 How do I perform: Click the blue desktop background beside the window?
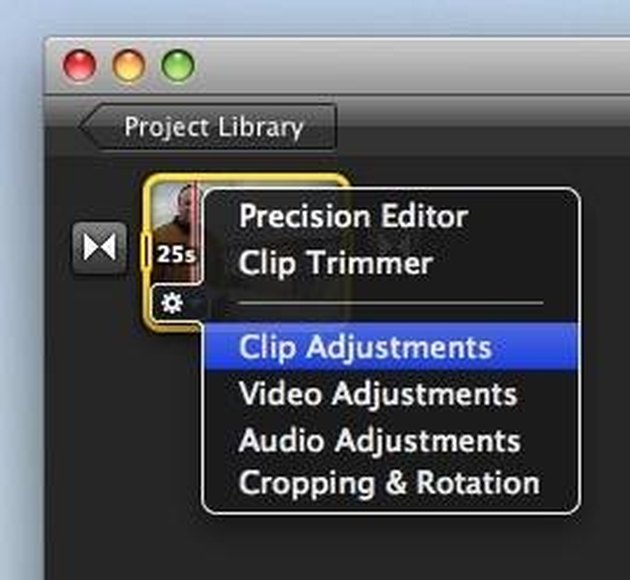click(x=20, y=281)
